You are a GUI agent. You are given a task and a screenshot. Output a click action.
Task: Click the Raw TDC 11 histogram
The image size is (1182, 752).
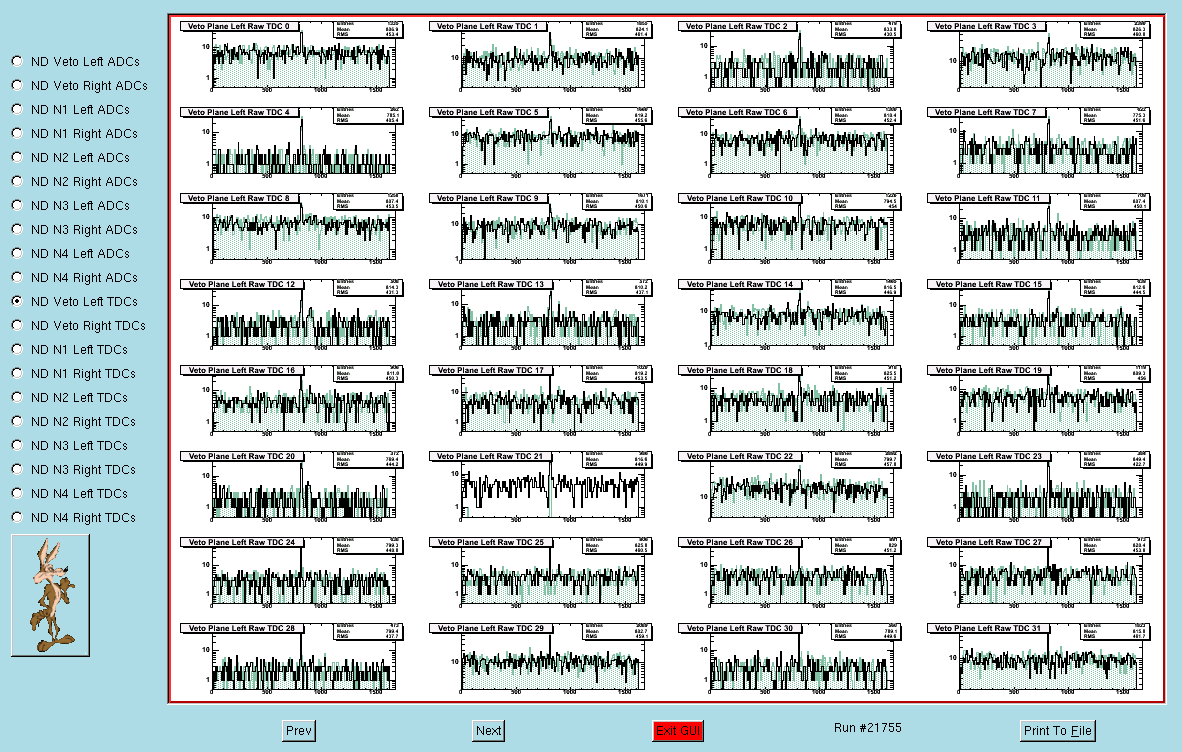1039,231
